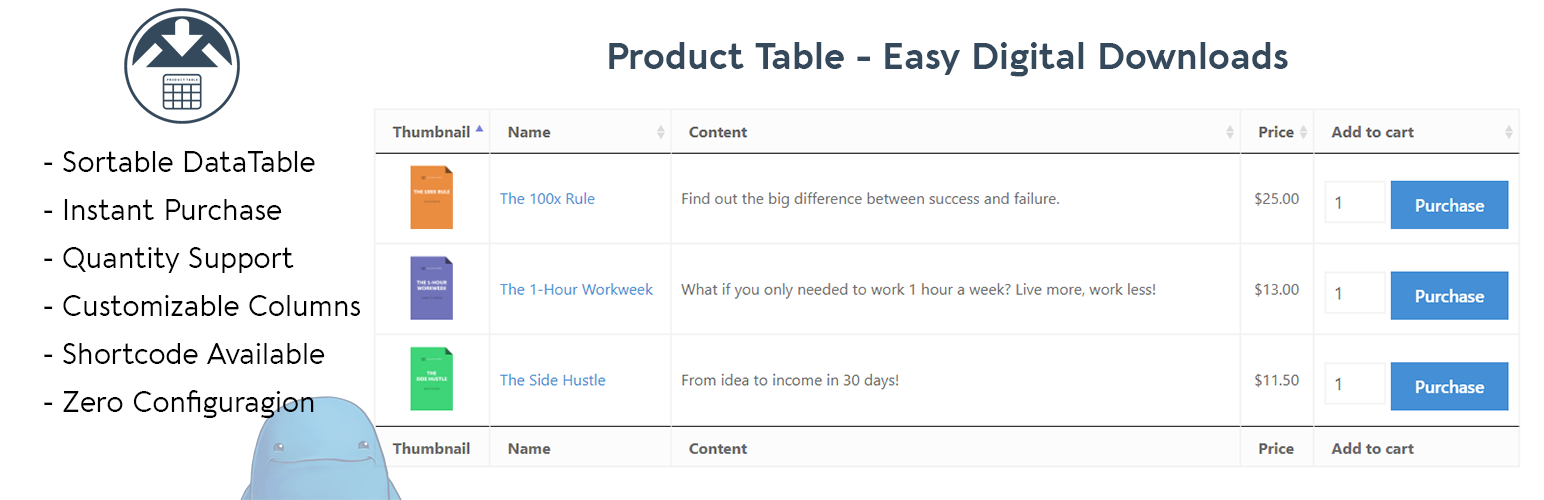Focus quantity field for The 100x Rule
The height and width of the screenshot is (500, 1544).
(1354, 203)
